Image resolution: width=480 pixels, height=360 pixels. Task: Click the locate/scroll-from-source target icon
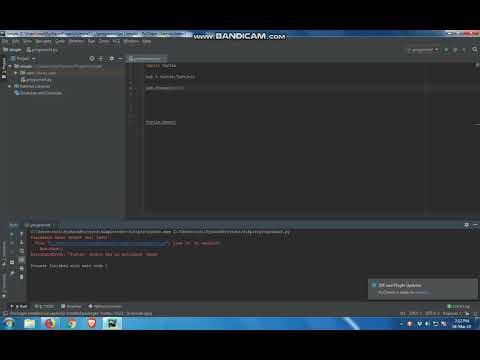coord(92,59)
